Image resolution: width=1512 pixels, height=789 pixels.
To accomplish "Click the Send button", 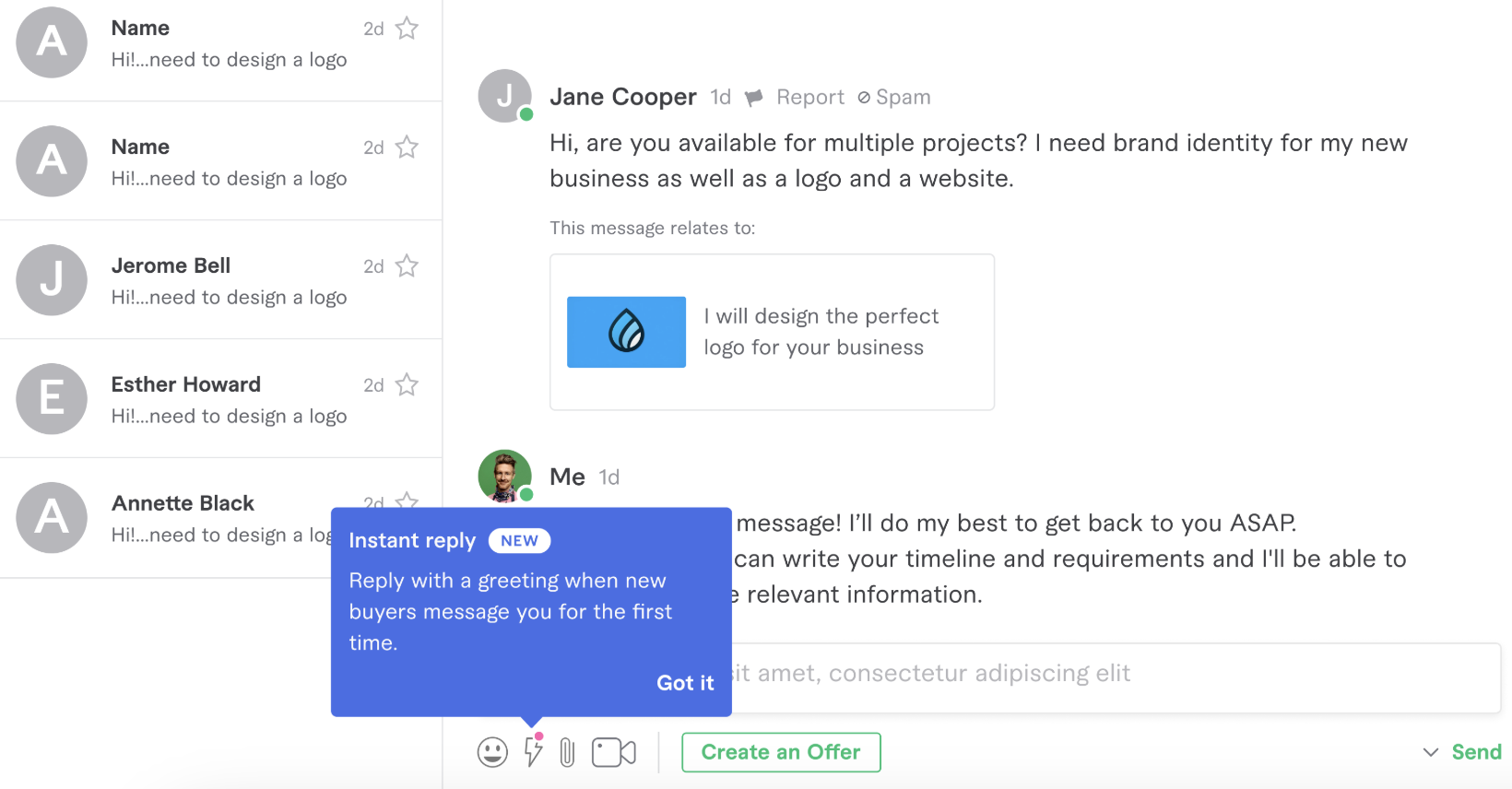I will point(1477,752).
